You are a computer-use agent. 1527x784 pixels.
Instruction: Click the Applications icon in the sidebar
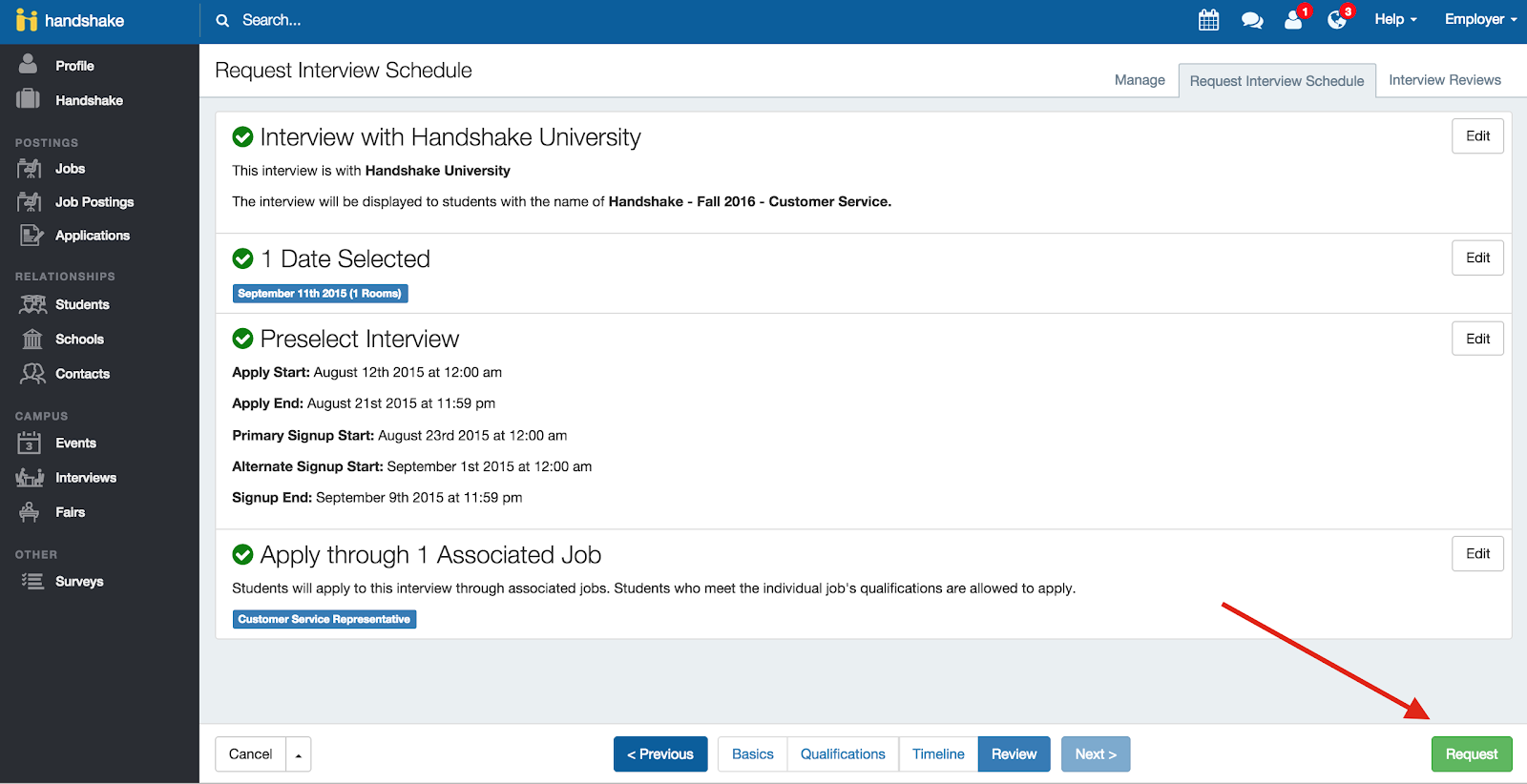(31, 236)
